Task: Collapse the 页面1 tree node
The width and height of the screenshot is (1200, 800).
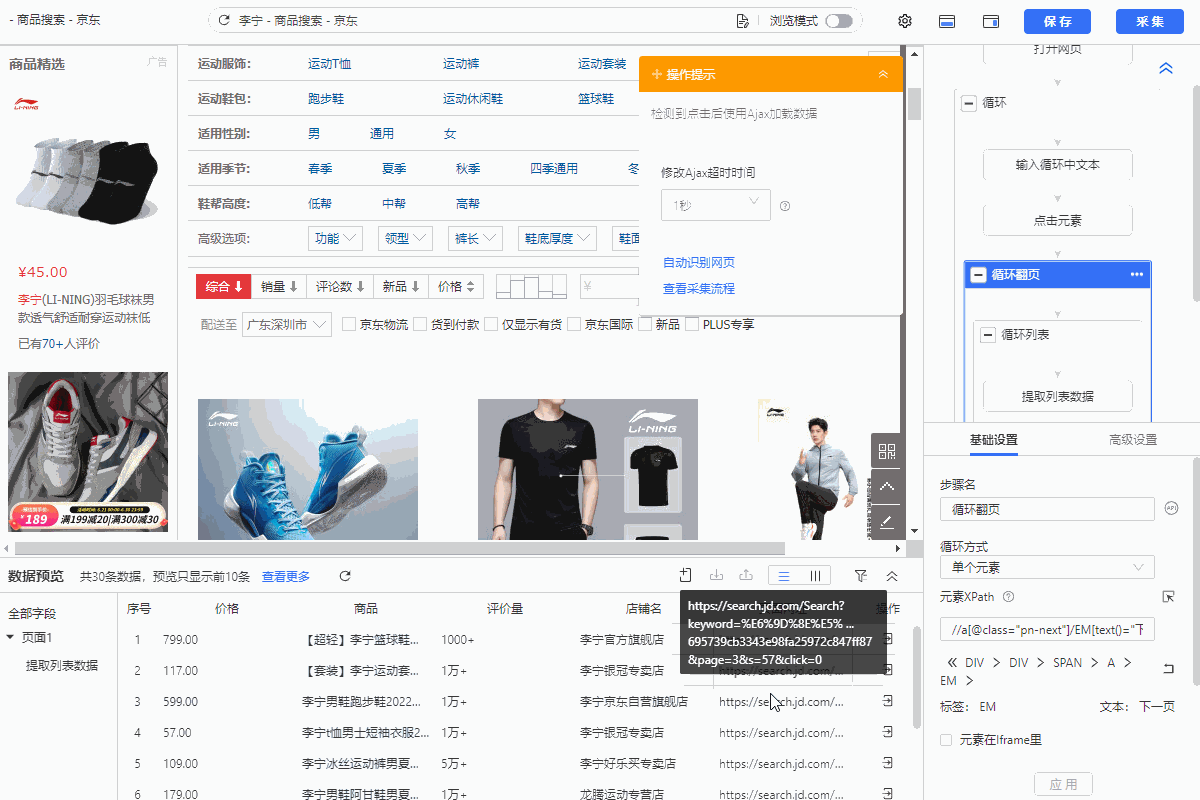Action: pyautogui.click(x=10, y=638)
